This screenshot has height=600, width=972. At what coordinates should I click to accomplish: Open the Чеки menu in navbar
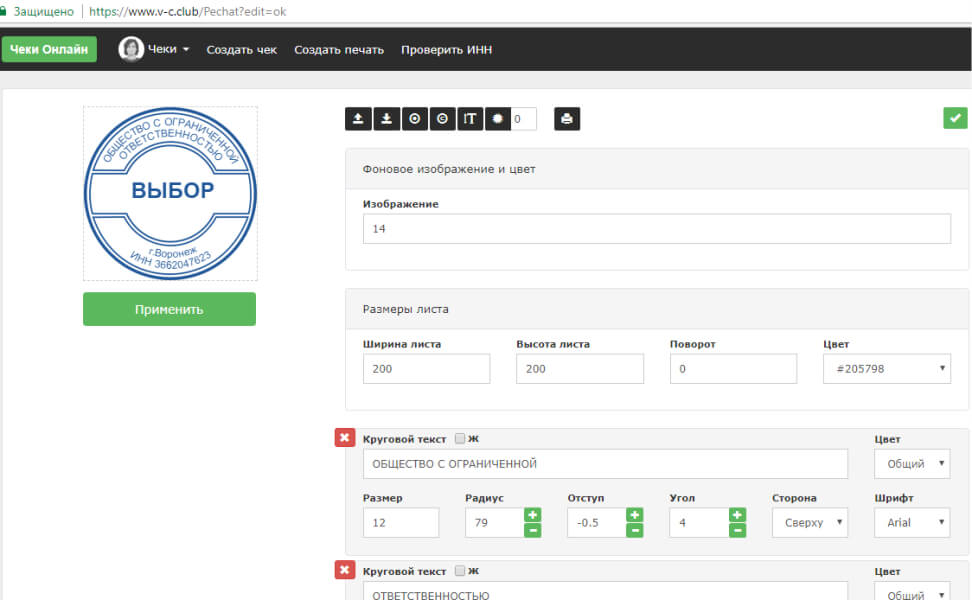154,49
